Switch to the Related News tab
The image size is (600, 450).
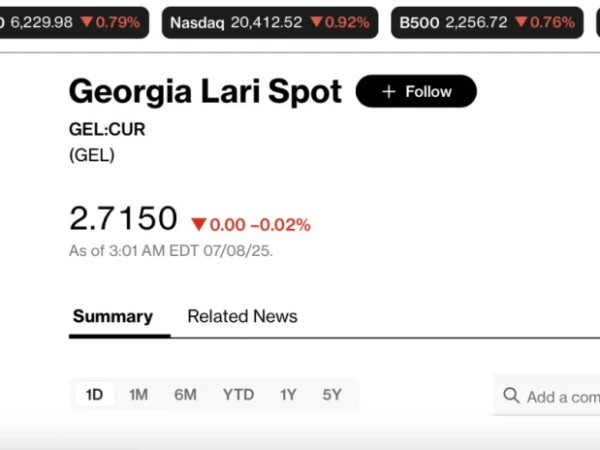(x=242, y=316)
